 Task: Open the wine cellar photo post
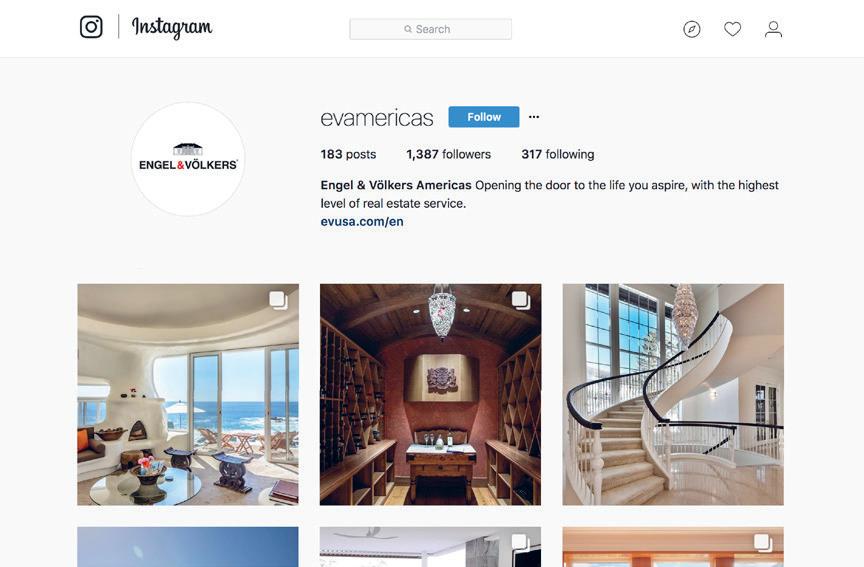(430, 395)
